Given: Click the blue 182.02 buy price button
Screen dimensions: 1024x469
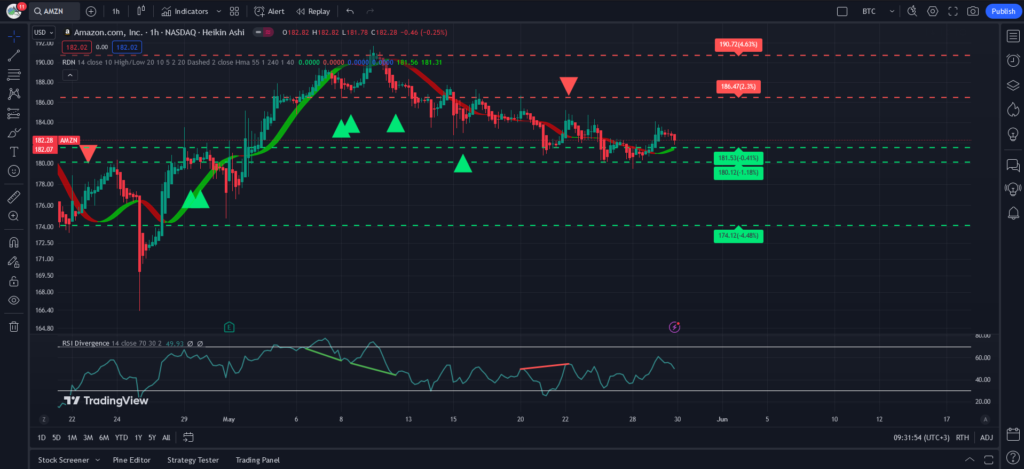Looking at the screenshot, I should pyautogui.click(x=126, y=47).
